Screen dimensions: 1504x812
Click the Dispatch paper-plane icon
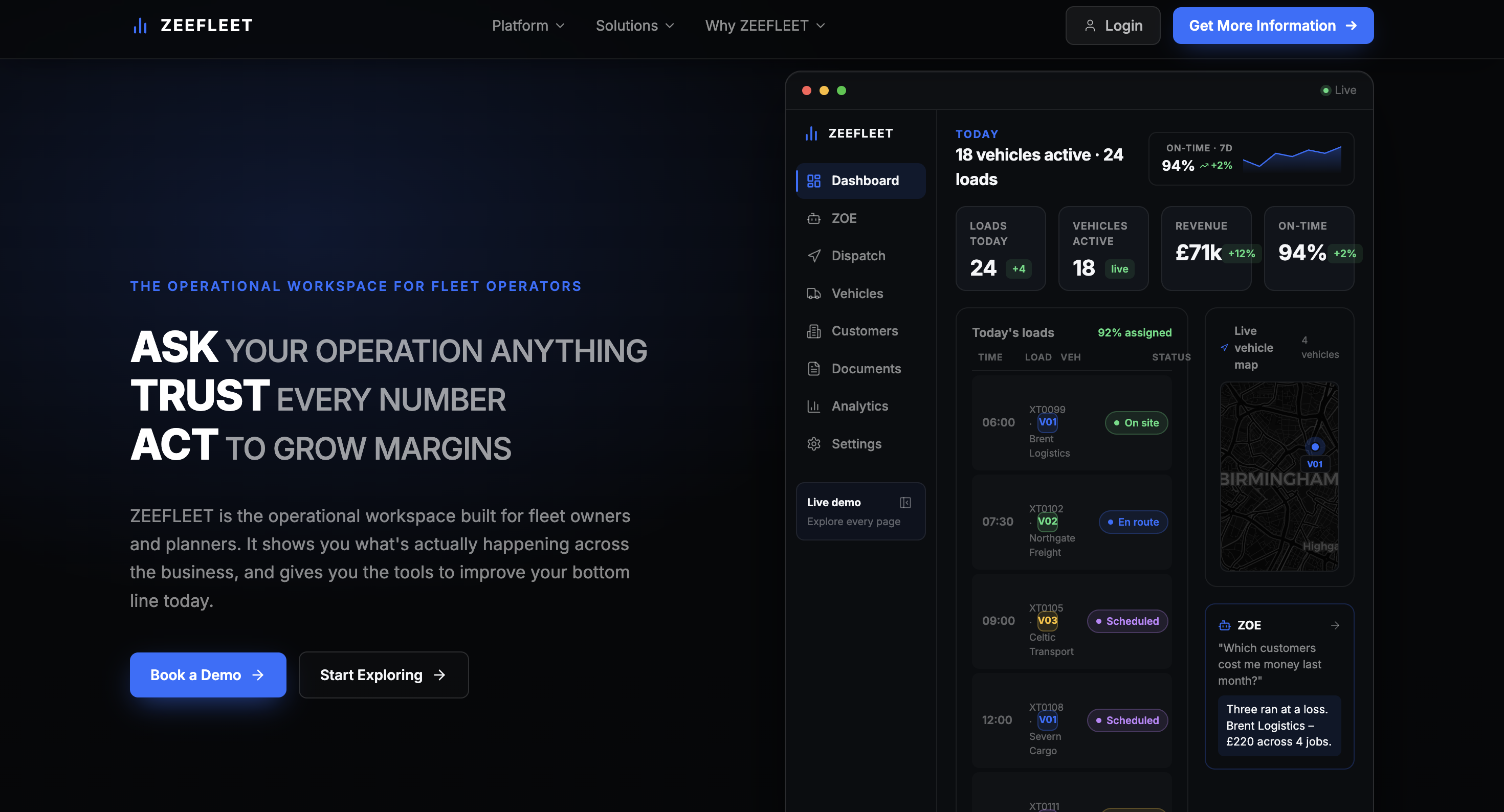point(813,256)
